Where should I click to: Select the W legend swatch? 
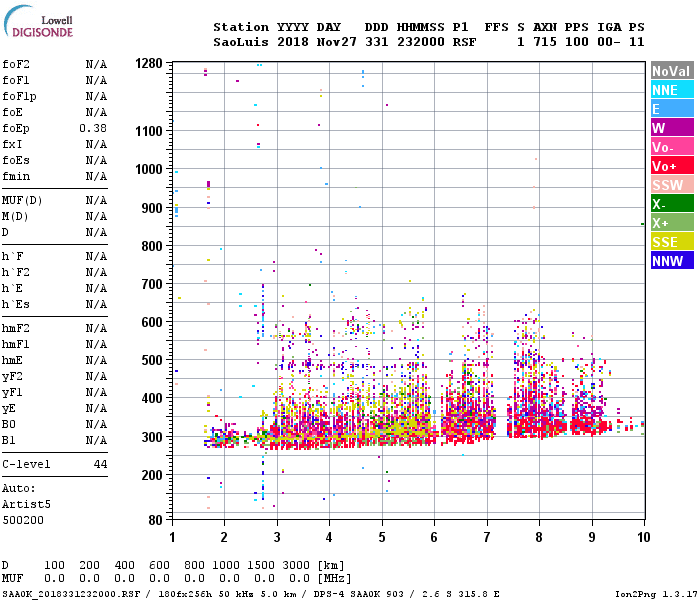[672, 128]
